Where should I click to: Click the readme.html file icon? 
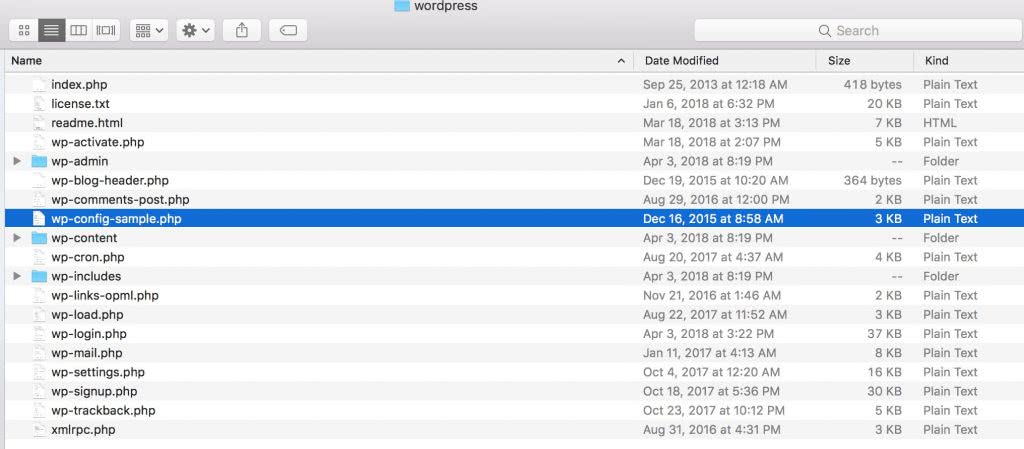39,123
